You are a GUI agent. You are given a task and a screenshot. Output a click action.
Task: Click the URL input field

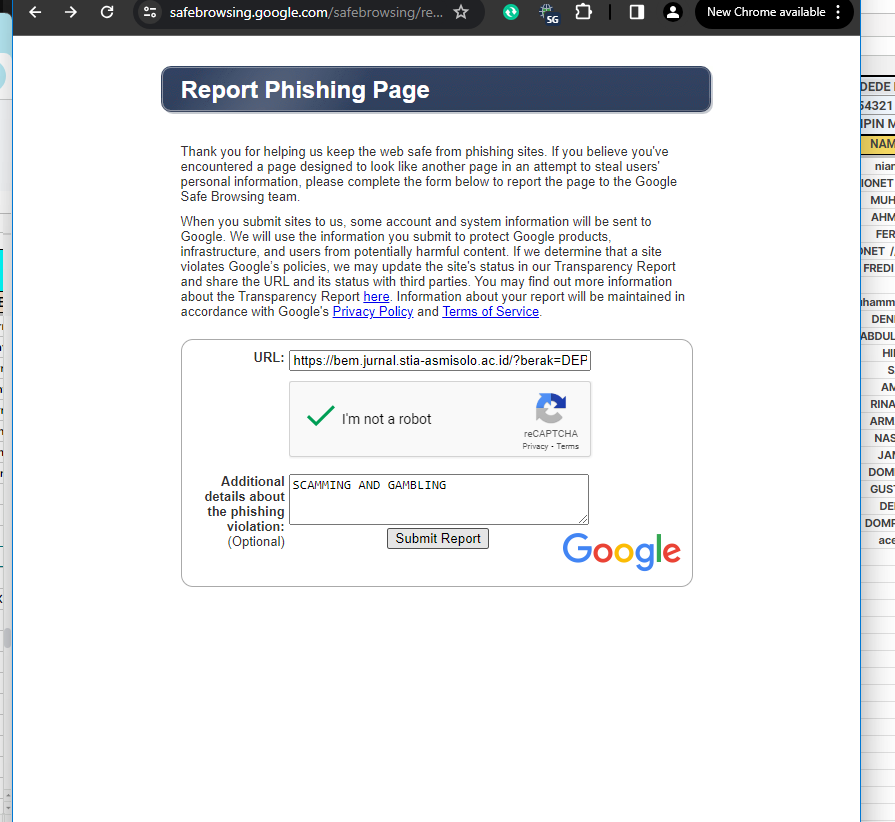(440, 361)
